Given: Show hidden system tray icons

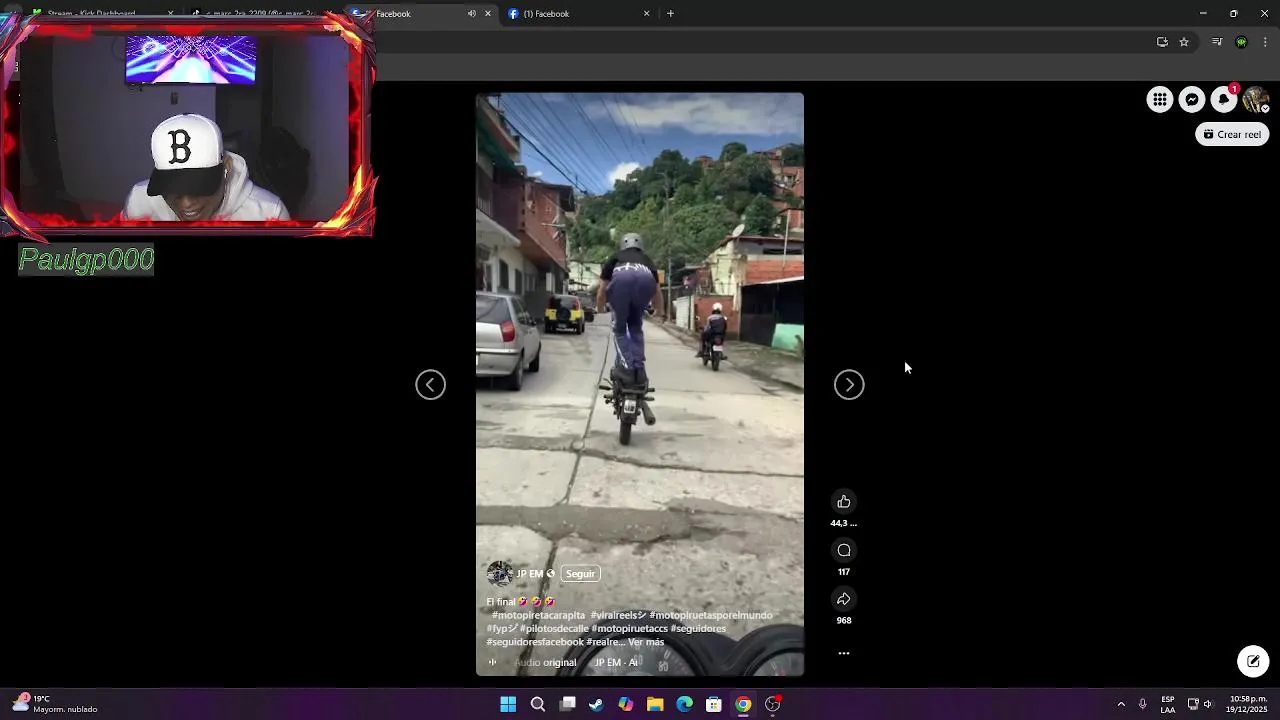Looking at the screenshot, I should pos(1121,704).
